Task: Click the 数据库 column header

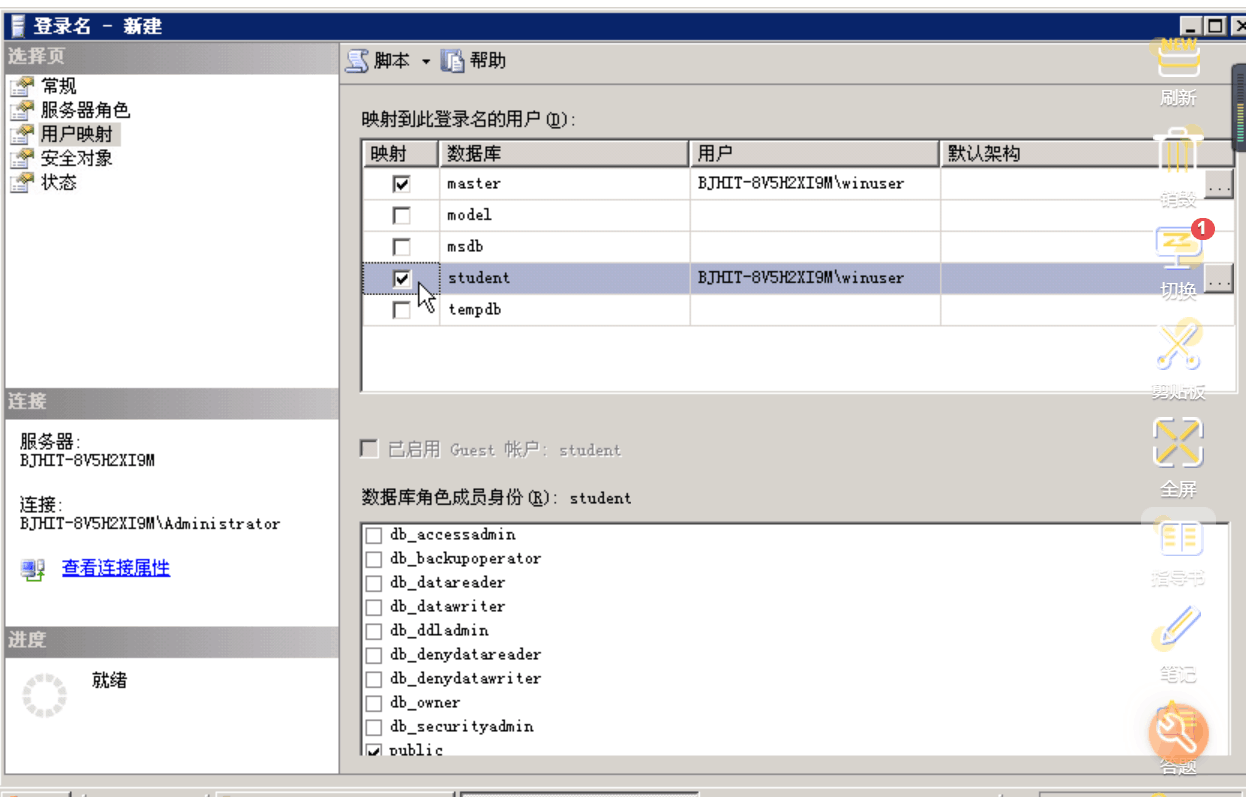Action: 565,153
